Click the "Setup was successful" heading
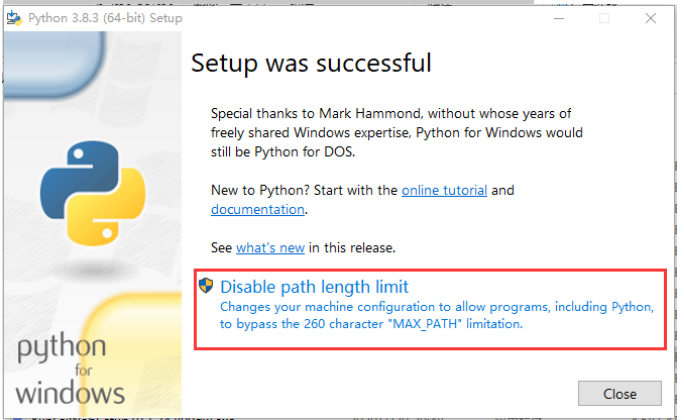The image size is (684, 420). [x=311, y=64]
